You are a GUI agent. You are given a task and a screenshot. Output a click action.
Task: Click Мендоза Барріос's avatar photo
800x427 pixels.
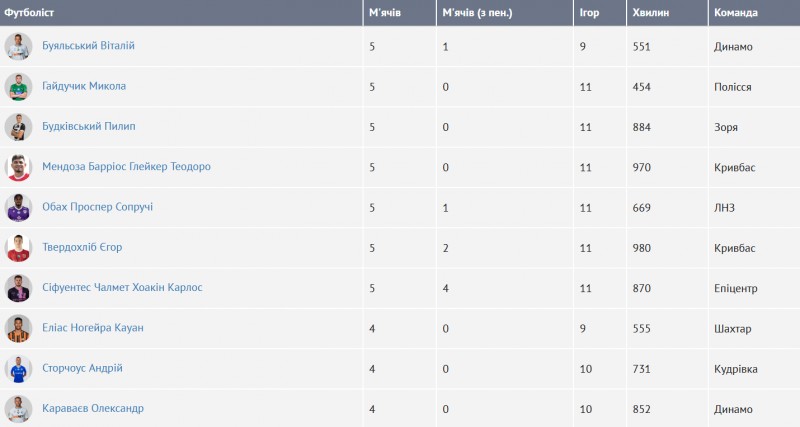pos(18,167)
